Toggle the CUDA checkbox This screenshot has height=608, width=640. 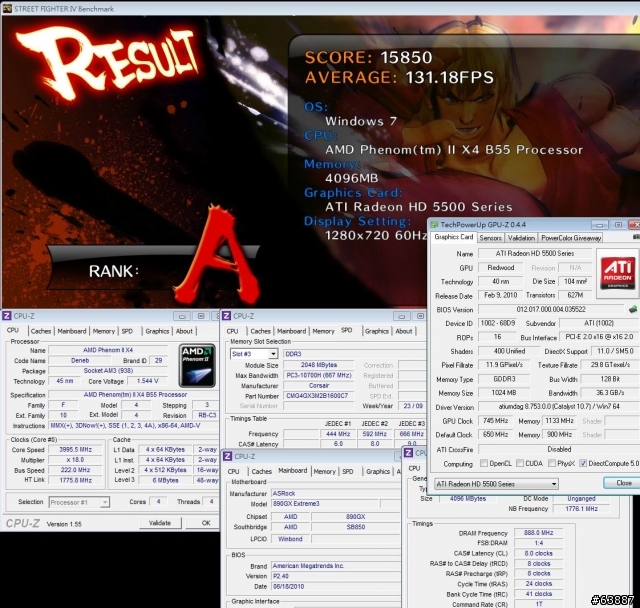(x=520, y=463)
